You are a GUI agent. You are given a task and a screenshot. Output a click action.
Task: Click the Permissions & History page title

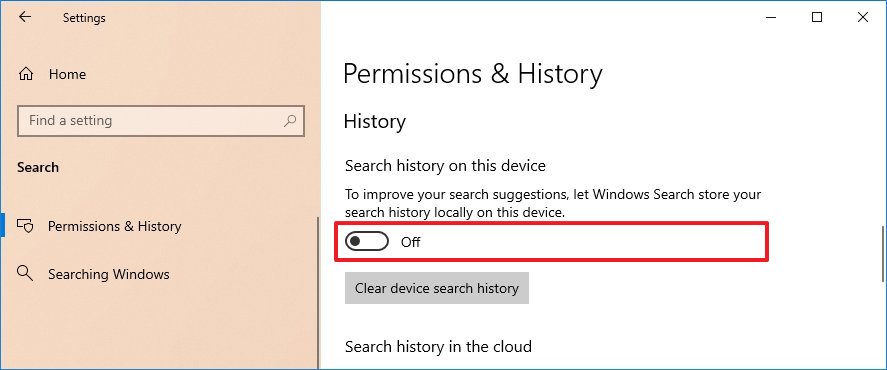473,74
